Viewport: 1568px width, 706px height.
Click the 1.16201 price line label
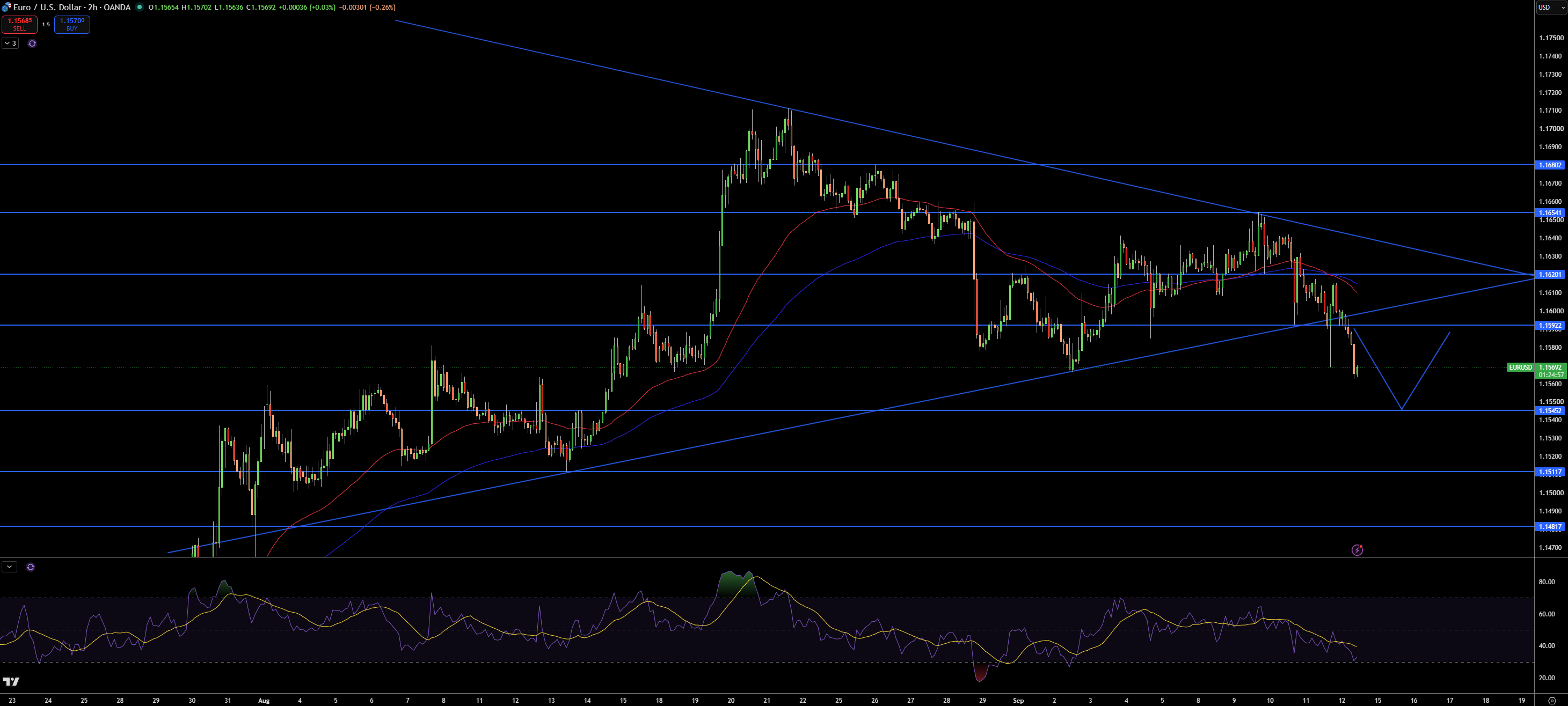(1550, 274)
